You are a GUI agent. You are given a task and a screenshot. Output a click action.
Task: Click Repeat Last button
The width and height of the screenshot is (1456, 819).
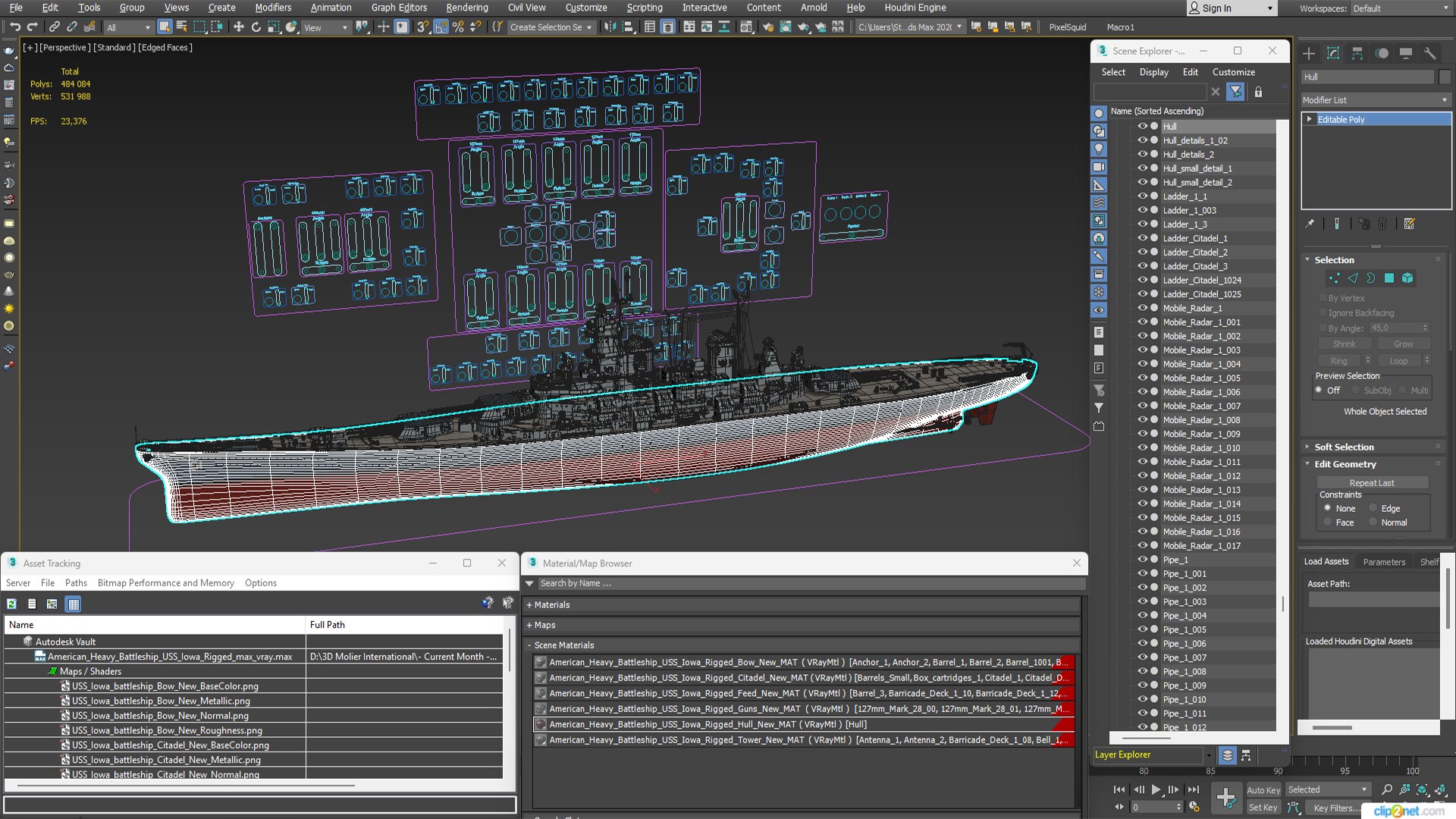[1372, 483]
